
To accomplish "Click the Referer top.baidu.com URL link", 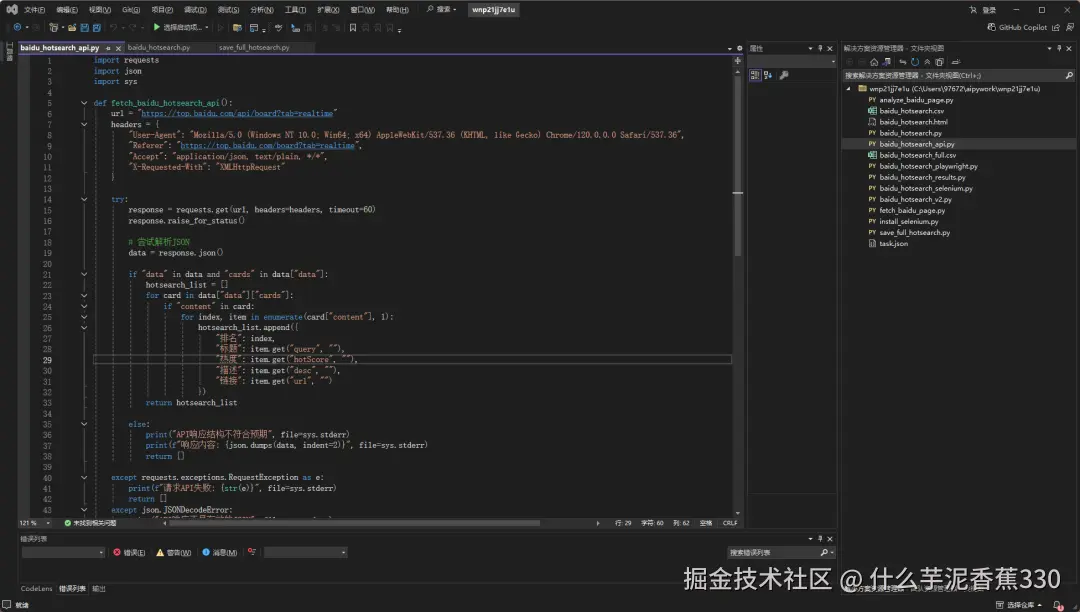I will click(267, 146).
